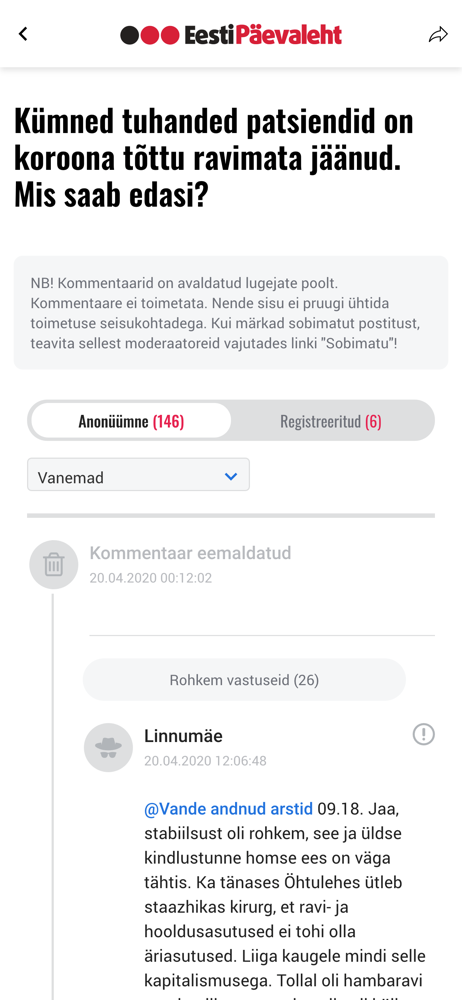Image resolution: width=462 pixels, height=1000 pixels.
Task: Tap the 20.04.2020 12:06:48 timestamp
Action: 205,761
